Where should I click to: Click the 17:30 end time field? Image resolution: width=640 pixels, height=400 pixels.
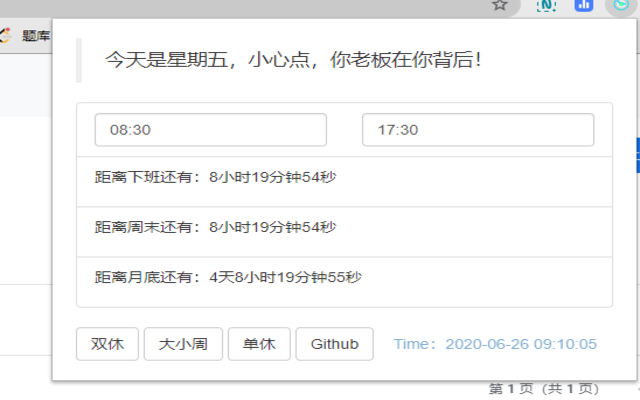pyautogui.click(x=478, y=130)
